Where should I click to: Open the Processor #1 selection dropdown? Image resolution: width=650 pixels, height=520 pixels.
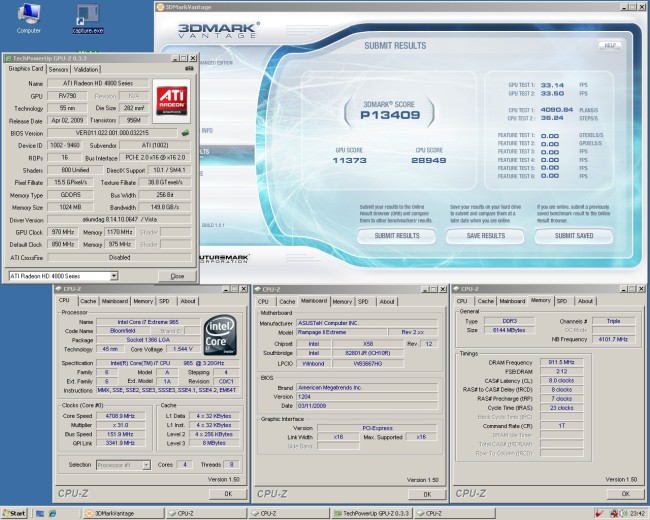[146, 465]
